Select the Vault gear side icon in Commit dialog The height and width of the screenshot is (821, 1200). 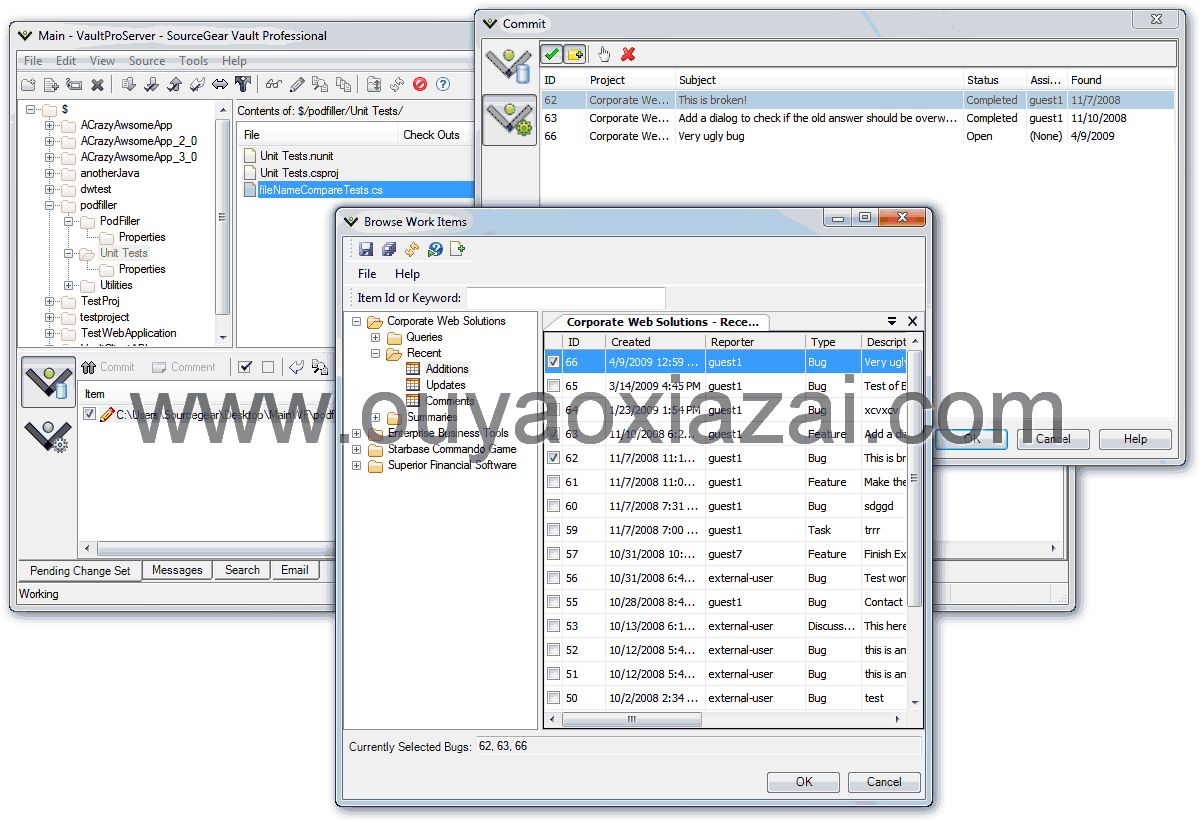tap(509, 120)
